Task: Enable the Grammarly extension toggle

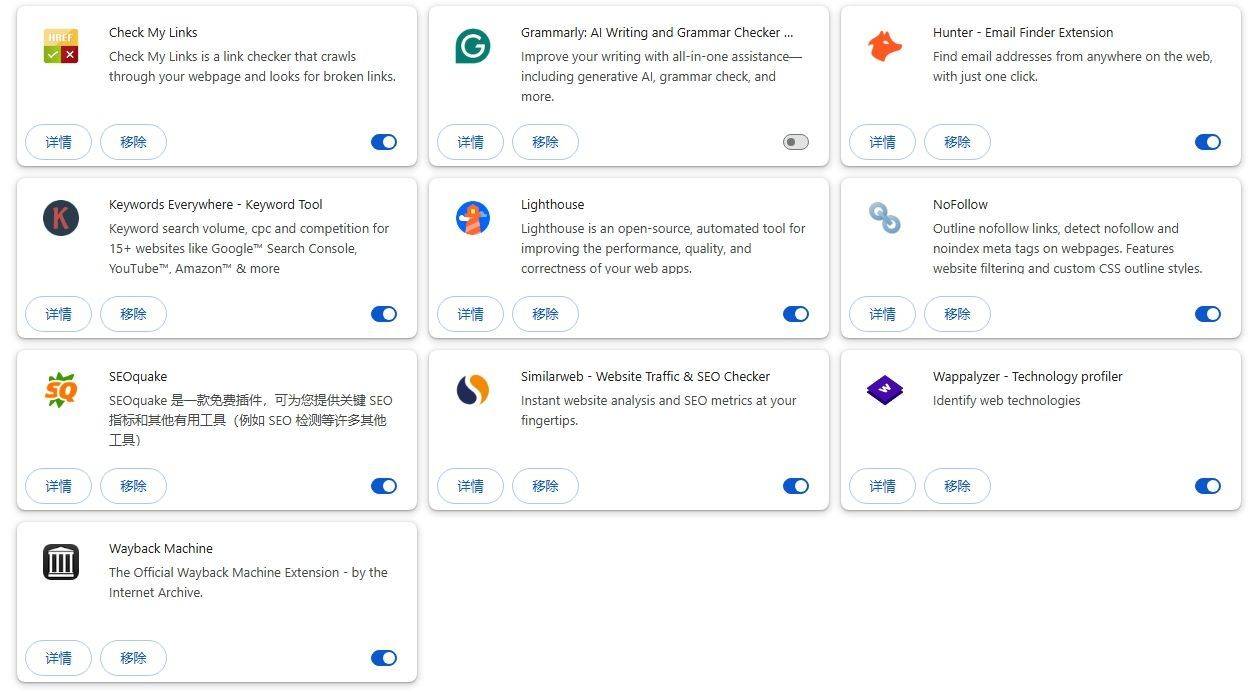Action: (x=796, y=142)
